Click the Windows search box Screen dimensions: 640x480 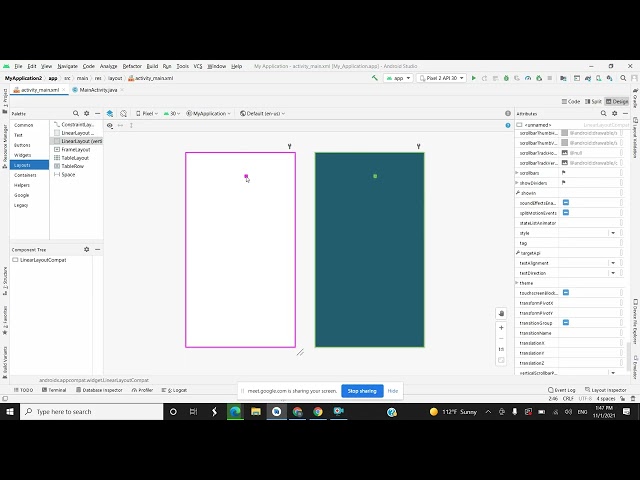(x=91, y=411)
